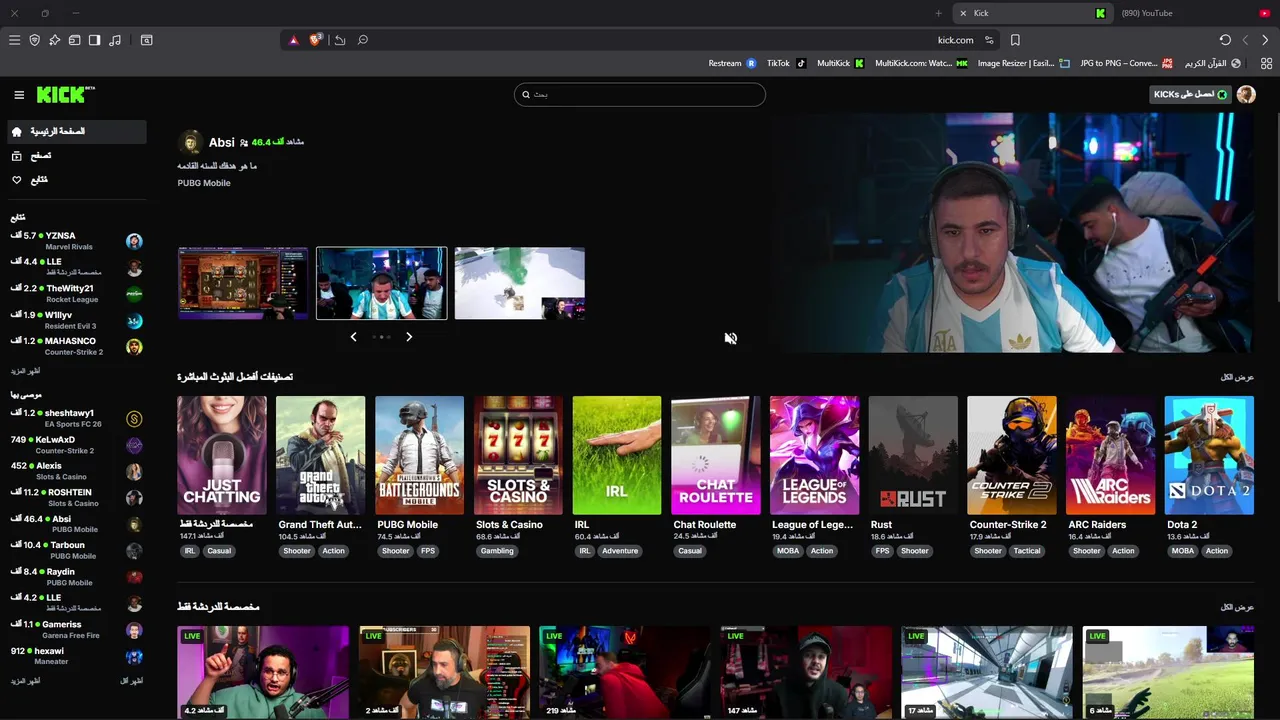Select the browse 'تصفح' sidebar item
This screenshot has width=1280, height=720.
point(77,156)
